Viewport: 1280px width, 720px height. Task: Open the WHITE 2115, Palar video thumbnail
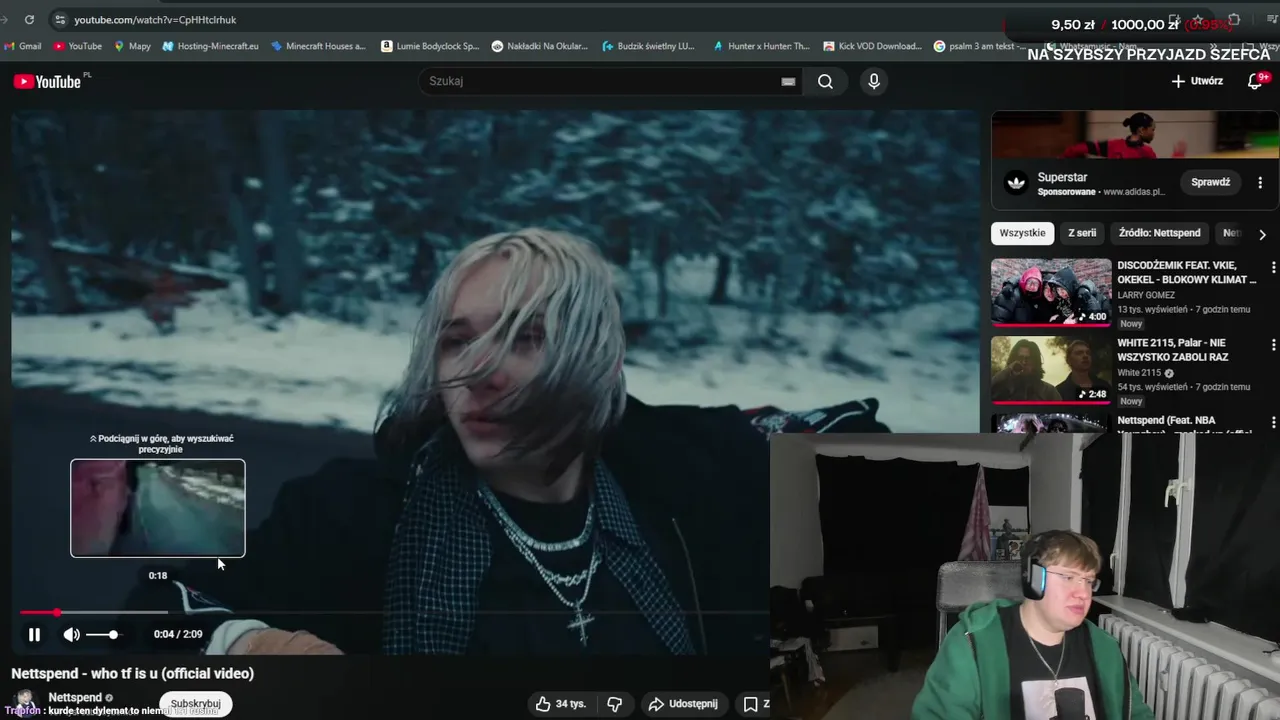pyautogui.click(x=1051, y=369)
